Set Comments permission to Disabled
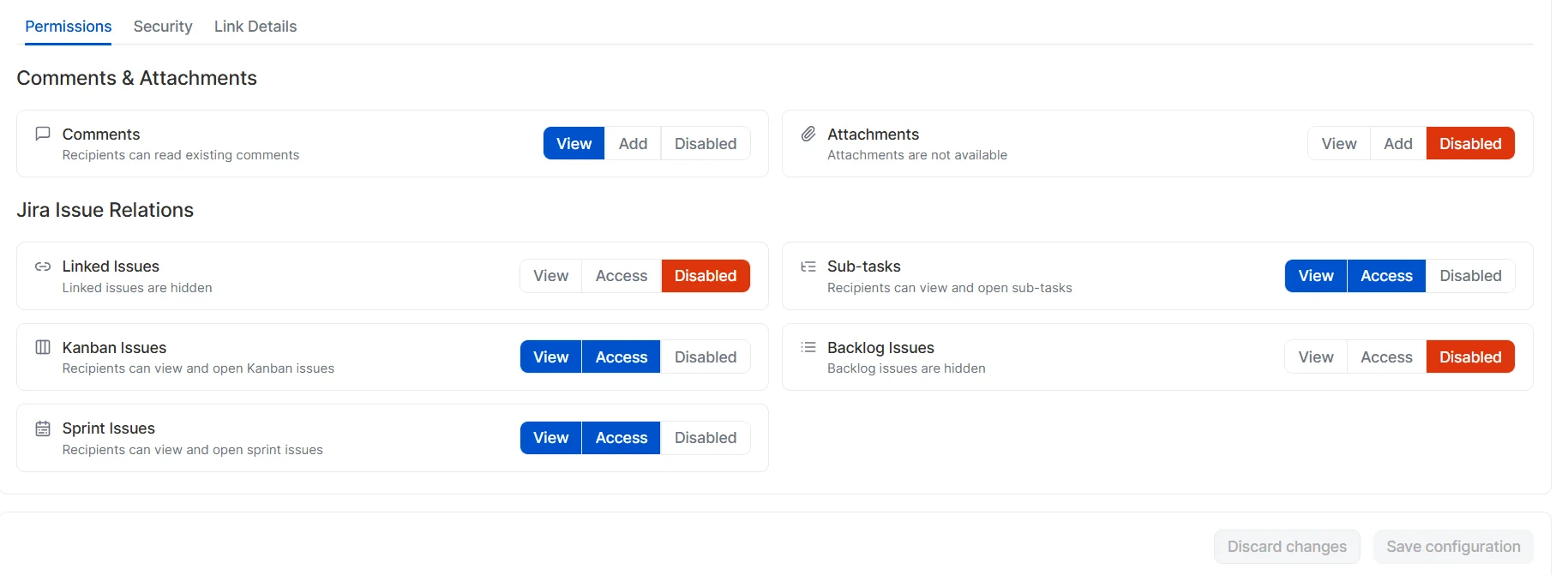The height and width of the screenshot is (575, 1568). [706, 143]
